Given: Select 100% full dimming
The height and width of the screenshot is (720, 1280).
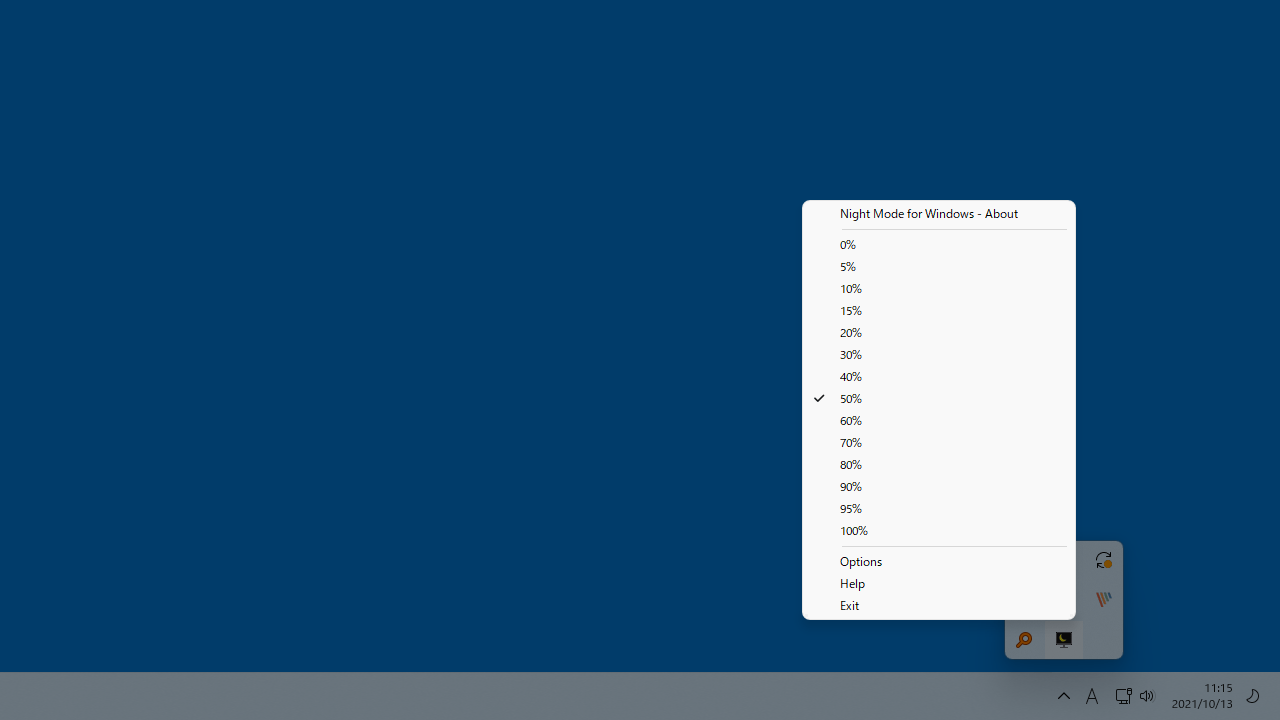Looking at the screenshot, I should pyautogui.click(x=938, y=531).
